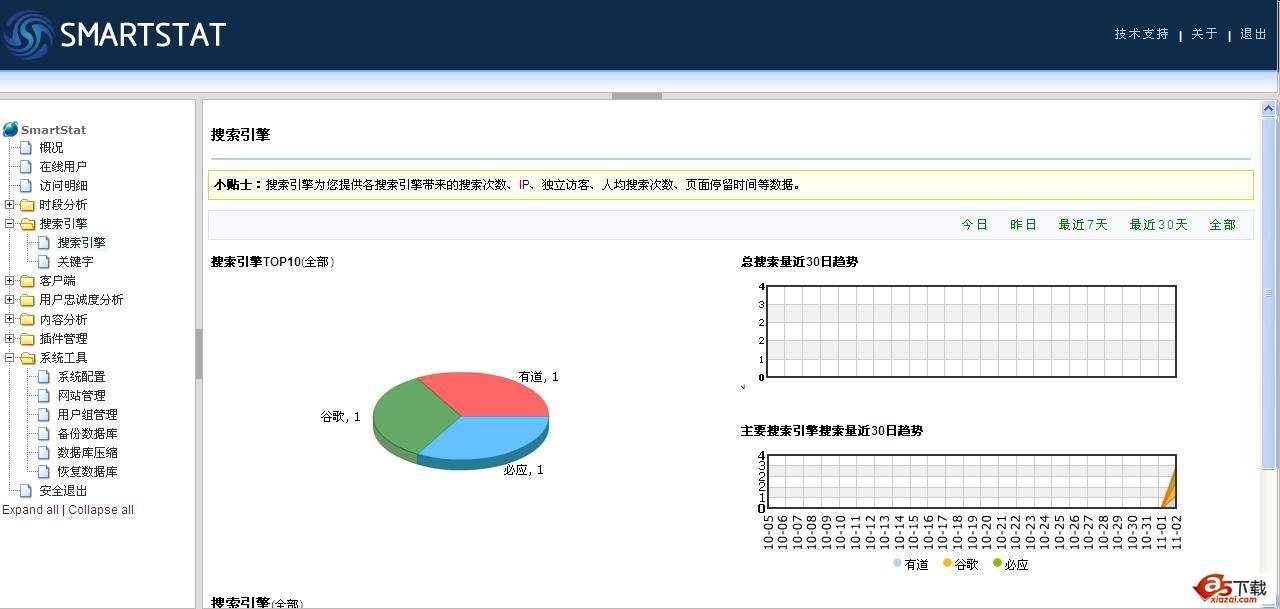
Task: Expand the 内容分析 tree node
Action: [10, 320]
